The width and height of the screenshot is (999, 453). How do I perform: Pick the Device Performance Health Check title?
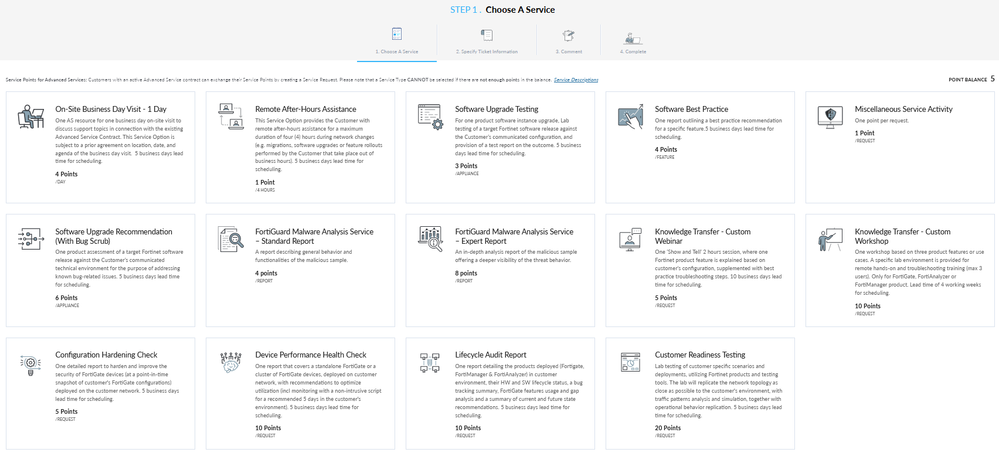click(x=310, y=354)
